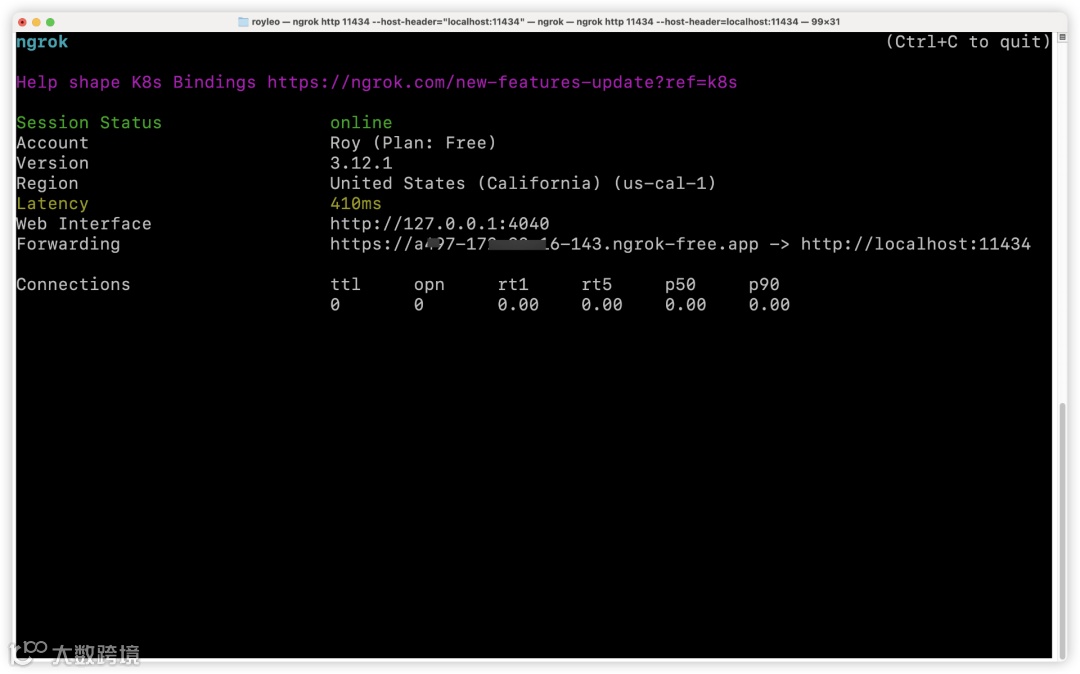Click the 'Latency' label
1080x674 pixels.
(52, 204)
